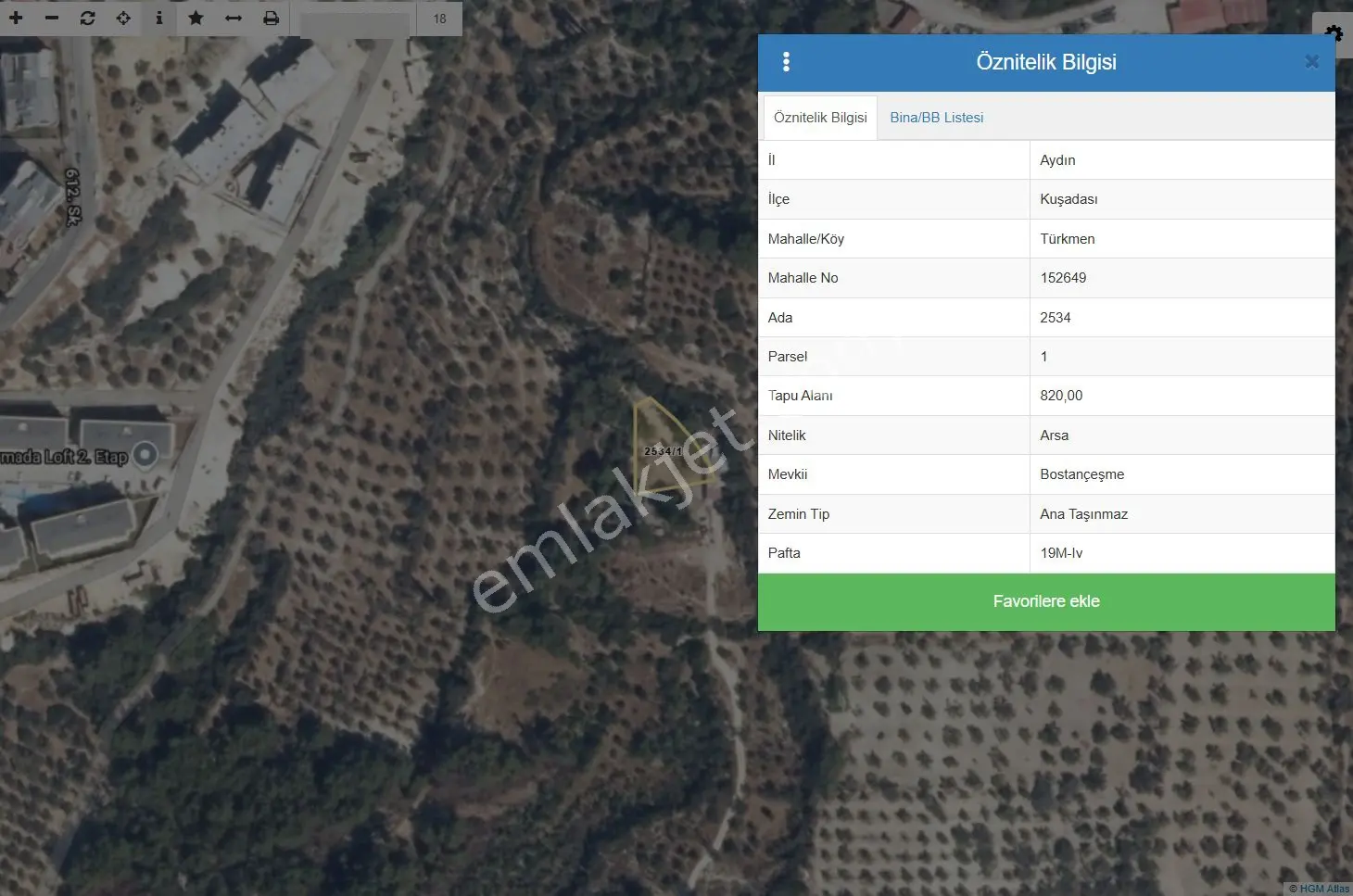This screenshot has width=1353, height=896.
Task: Click the Mahalle/Köy row label
Action: click(806, 239)
